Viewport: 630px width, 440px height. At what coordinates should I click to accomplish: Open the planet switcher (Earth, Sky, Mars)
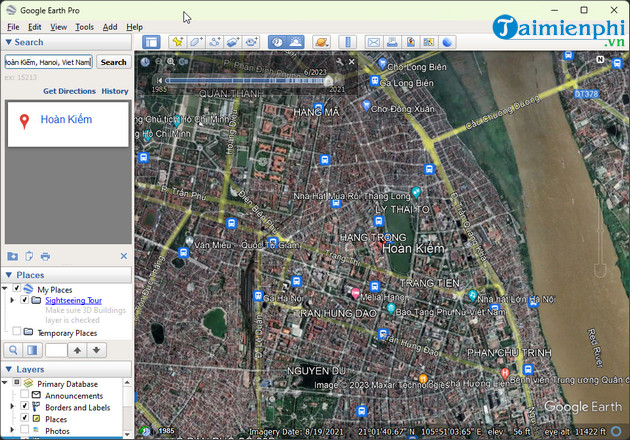(321, 42)
